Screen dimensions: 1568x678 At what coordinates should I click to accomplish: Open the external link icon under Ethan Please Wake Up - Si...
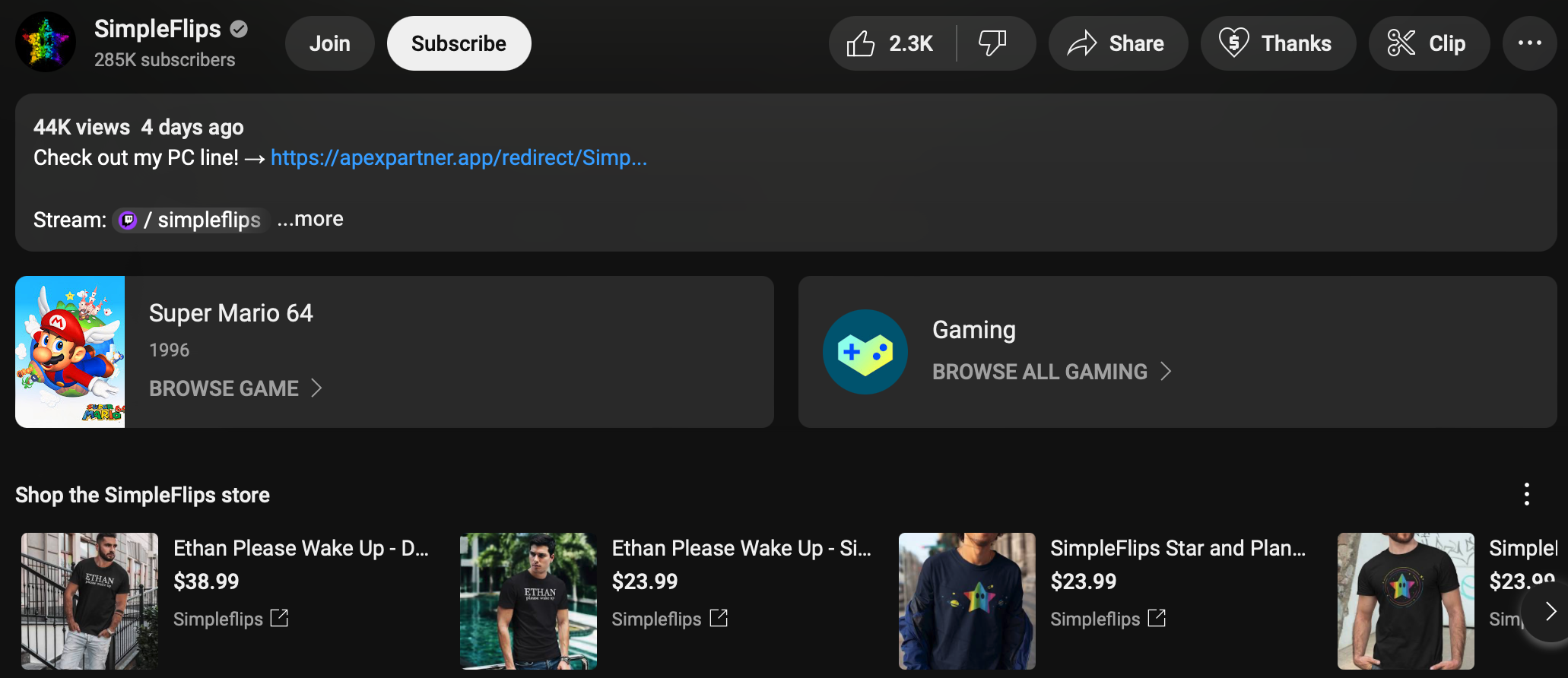[719, 618]
